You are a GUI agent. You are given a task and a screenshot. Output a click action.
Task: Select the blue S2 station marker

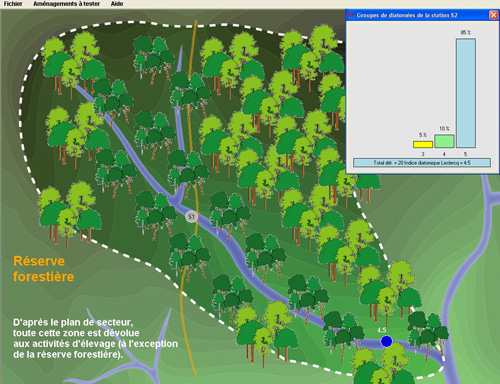386,341
